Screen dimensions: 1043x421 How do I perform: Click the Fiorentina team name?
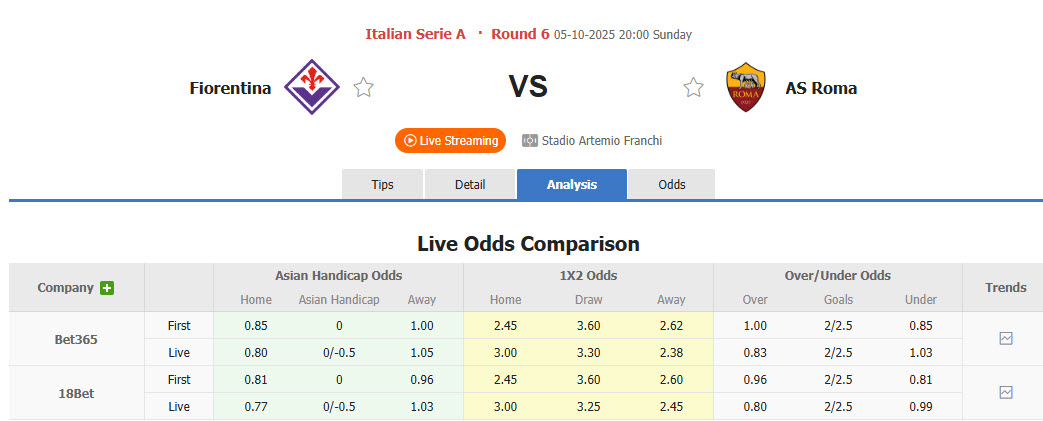click(x=230, y=88)
